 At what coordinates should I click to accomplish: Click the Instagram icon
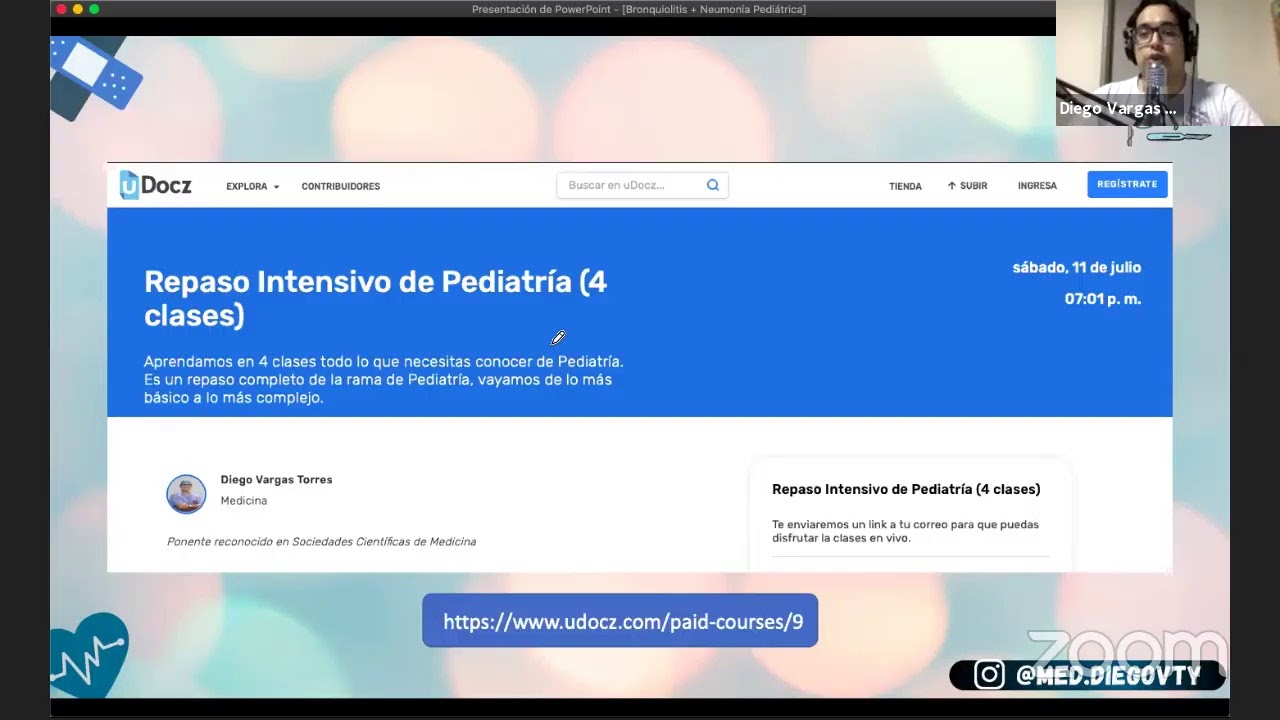(988, 675)
